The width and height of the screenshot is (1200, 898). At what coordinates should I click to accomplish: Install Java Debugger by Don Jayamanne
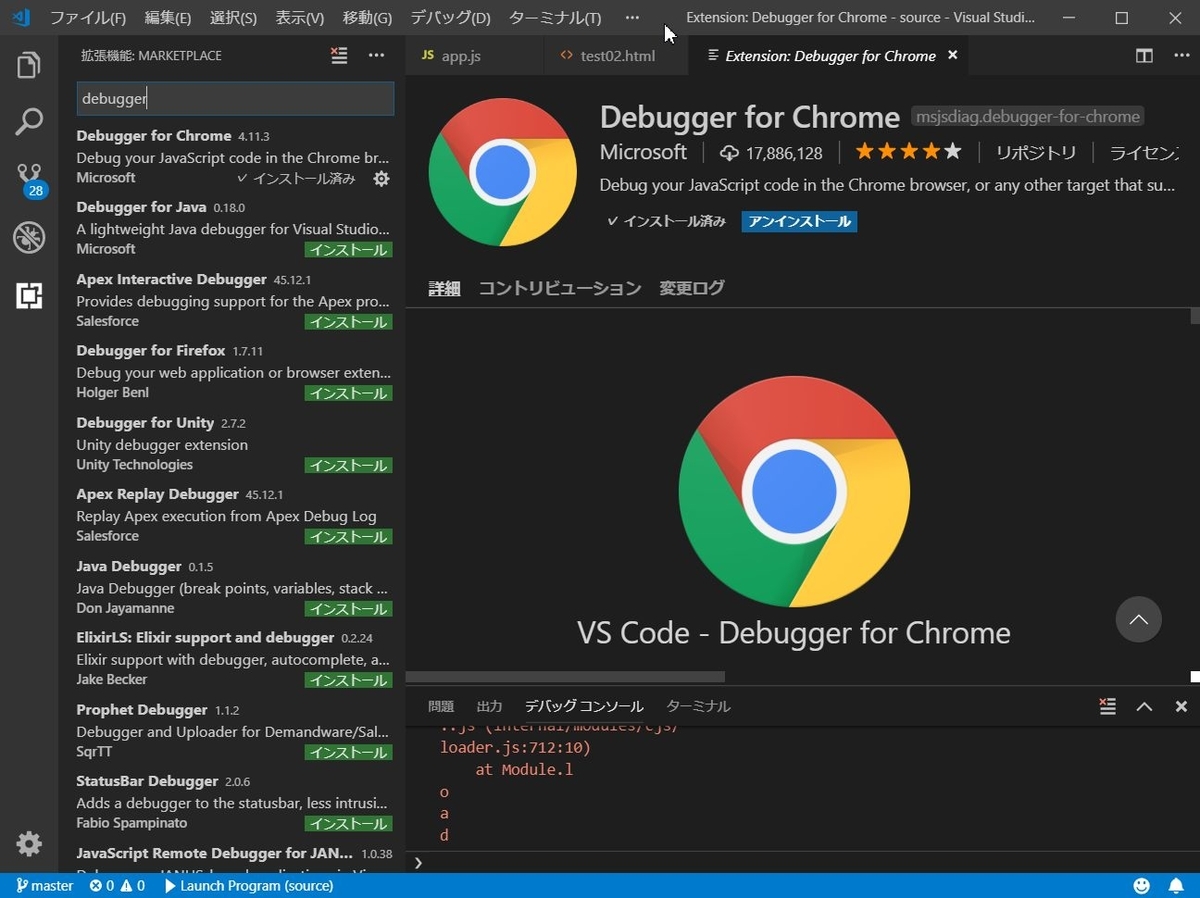(348, 609)
